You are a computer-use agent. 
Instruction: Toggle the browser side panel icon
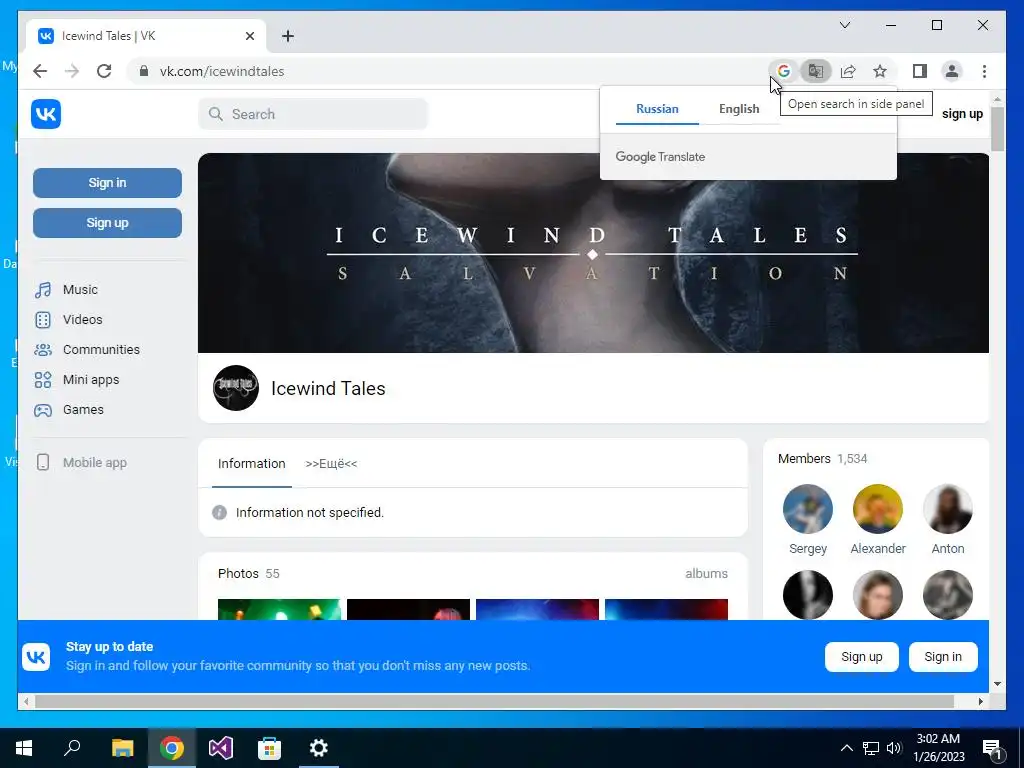(920, 71)
